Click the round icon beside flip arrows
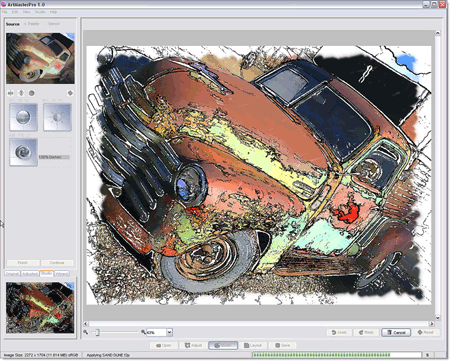This screenshot has height=361, width=450. tap(31, 93)
